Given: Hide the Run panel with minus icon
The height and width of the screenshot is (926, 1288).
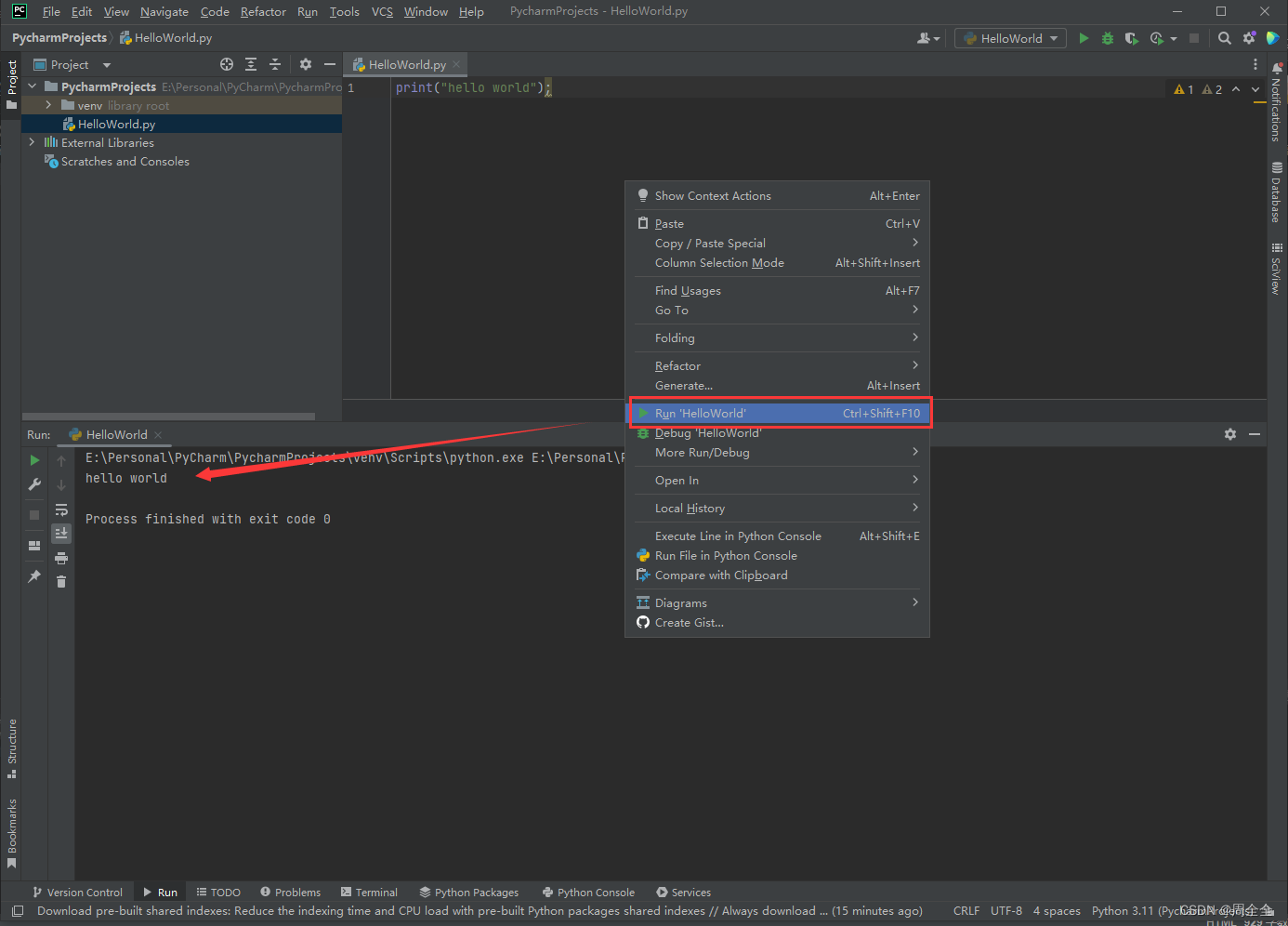Looking at the screenshot, I should tap(1255, 434).
